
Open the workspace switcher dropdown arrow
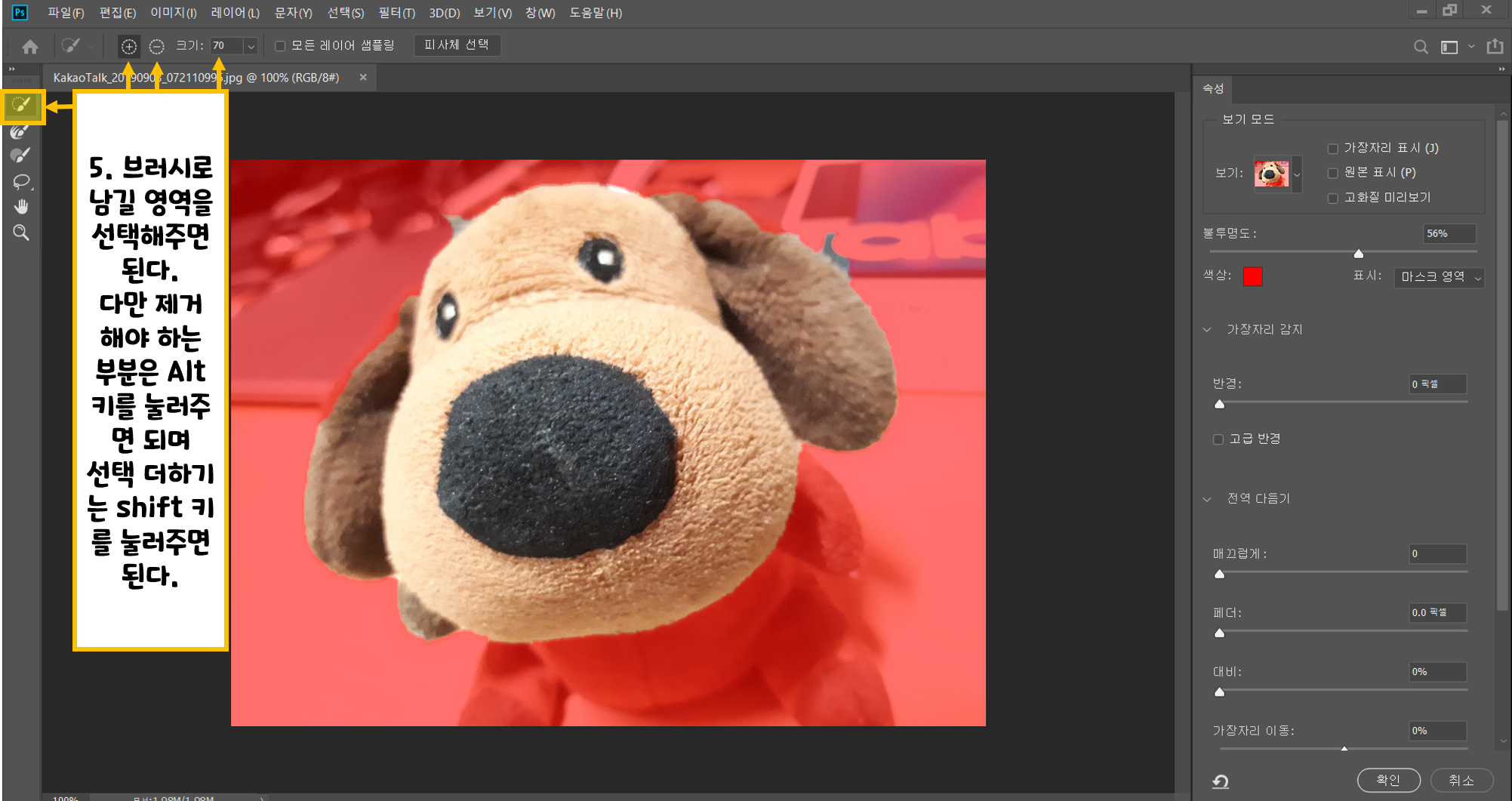click(x=1471, y=47)
